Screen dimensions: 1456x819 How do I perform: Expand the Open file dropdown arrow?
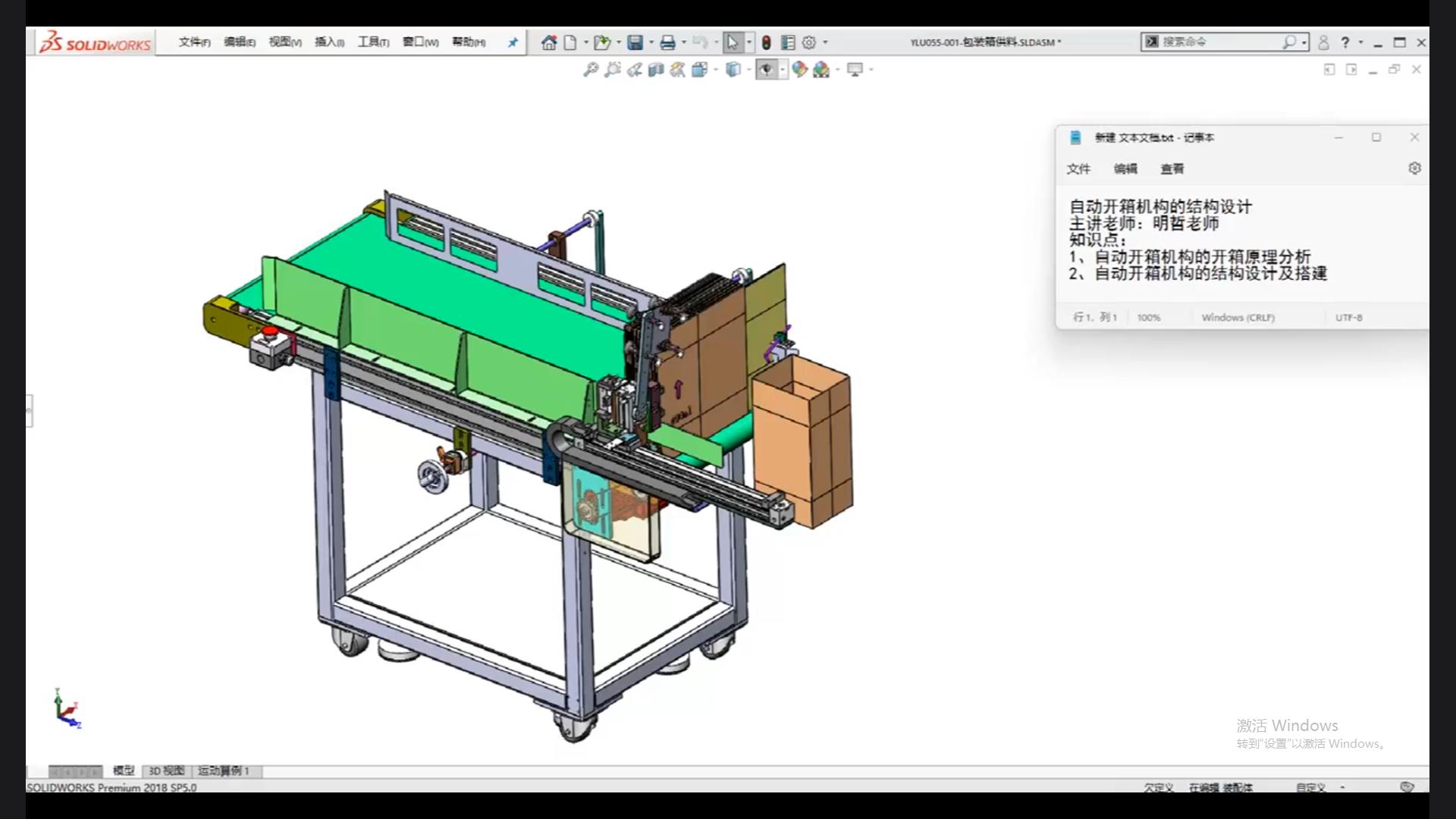619,42
